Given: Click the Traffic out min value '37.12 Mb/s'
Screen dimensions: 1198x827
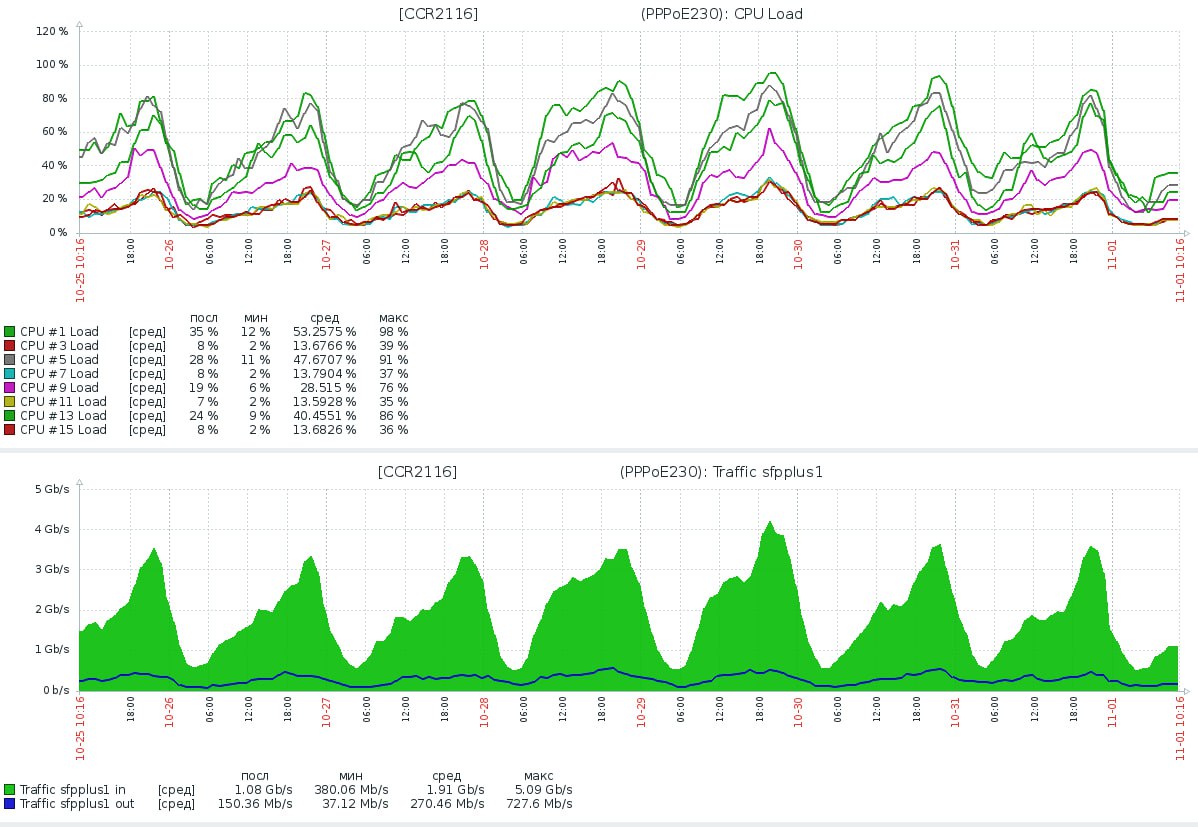Looking at the screenshot, I should (355, 803).
